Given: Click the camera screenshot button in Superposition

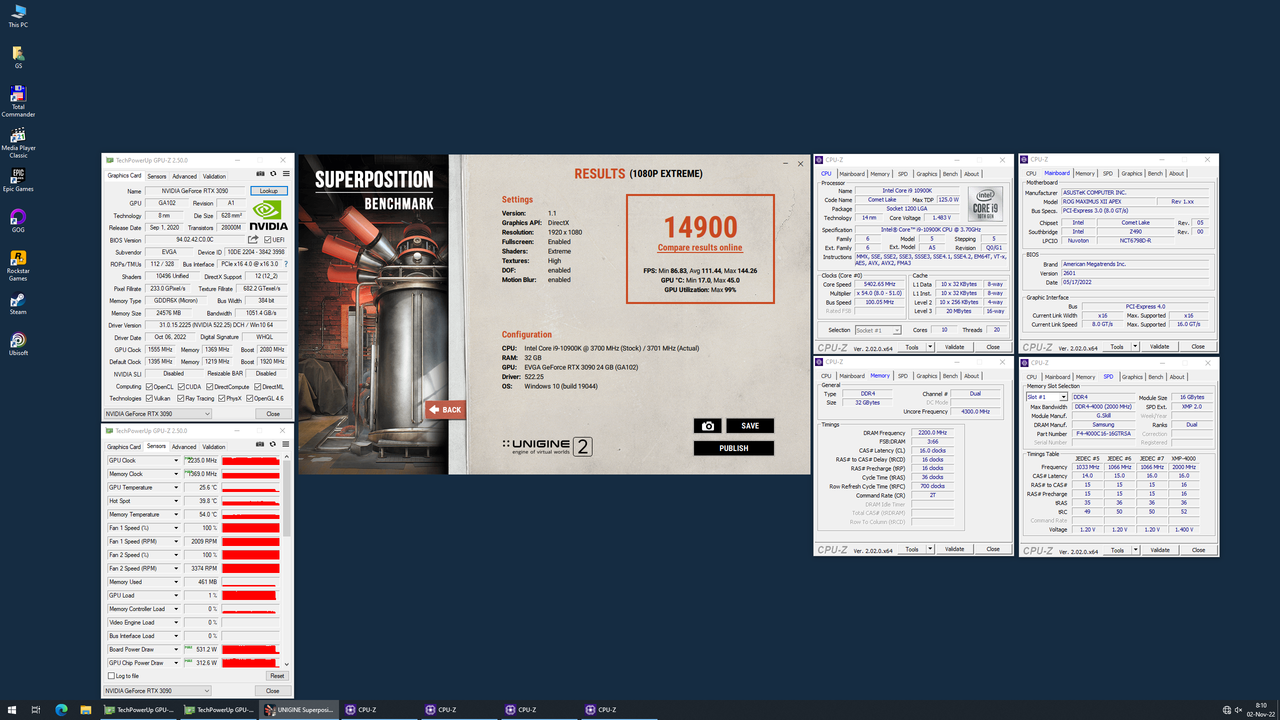Looking at the screenshot, I should tap(708, 426).
